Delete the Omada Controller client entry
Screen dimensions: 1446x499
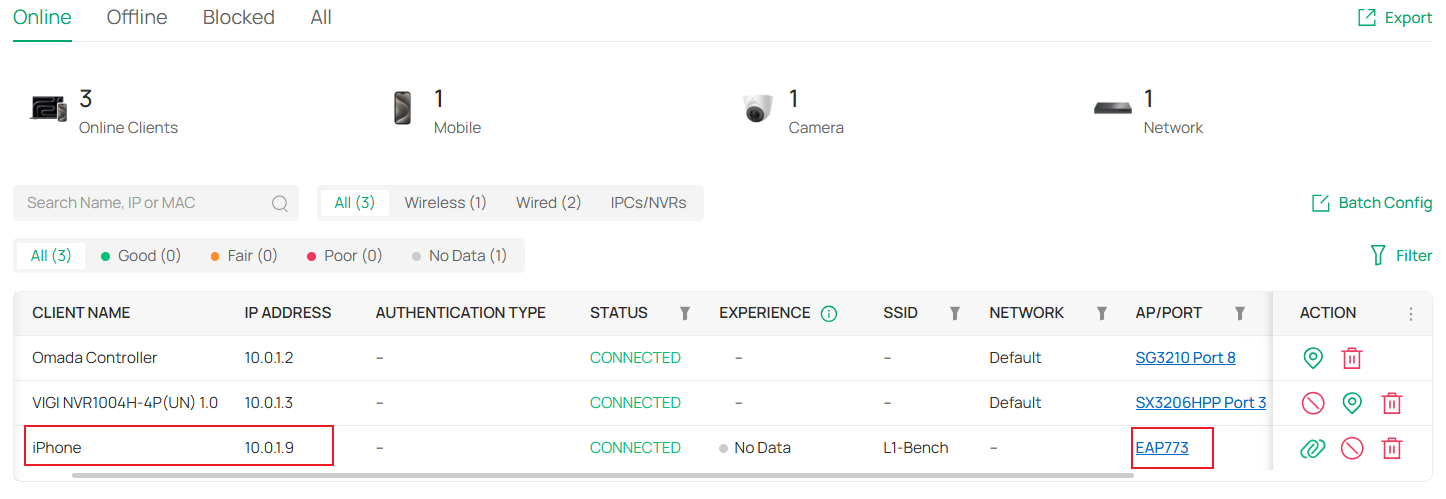click(x=1352, y=358)
